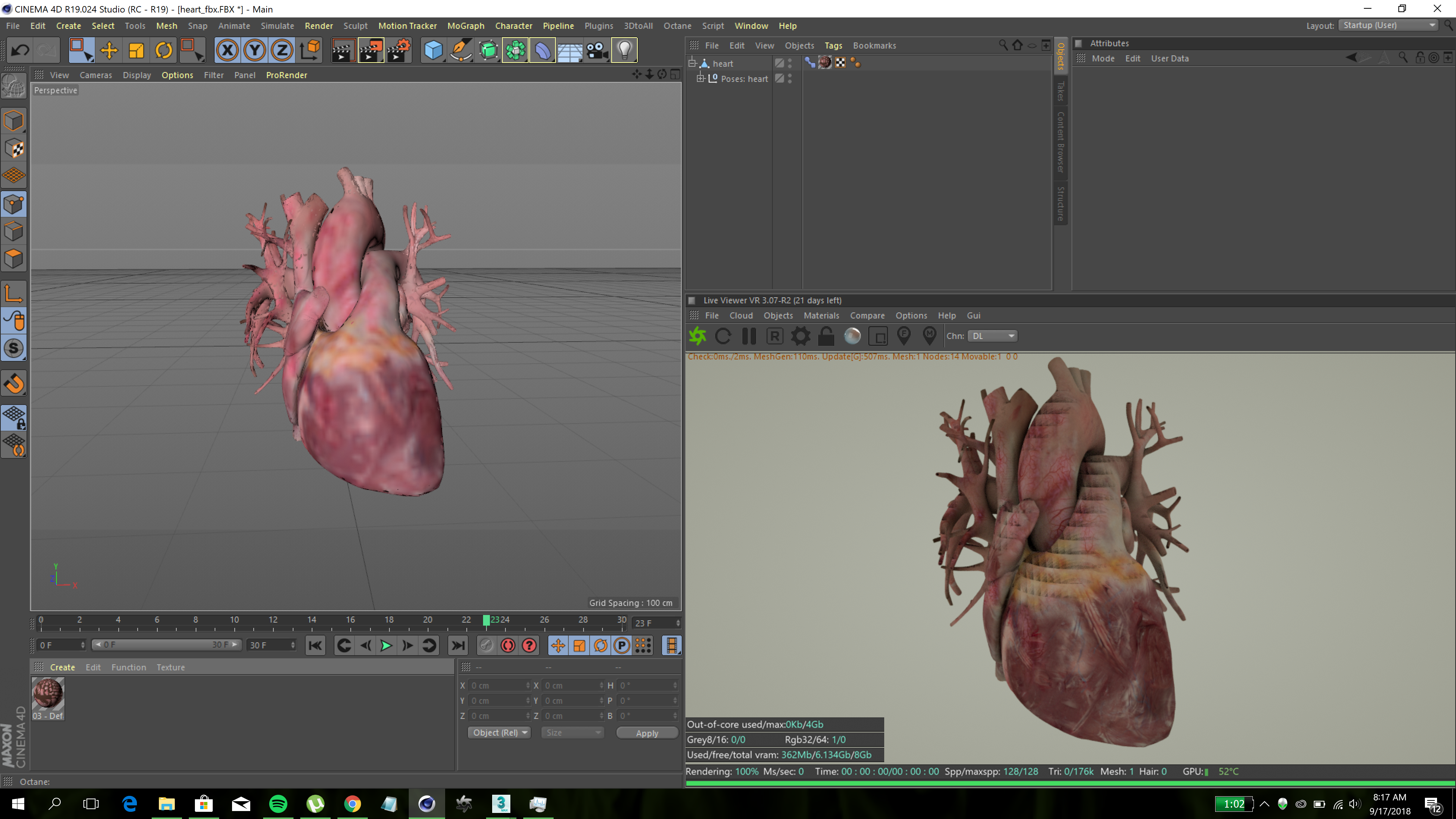Image resolution: width=1456 pixels, height=819 pixels.
Task: Start Octane render with green logo
Action: coord(698,336)
